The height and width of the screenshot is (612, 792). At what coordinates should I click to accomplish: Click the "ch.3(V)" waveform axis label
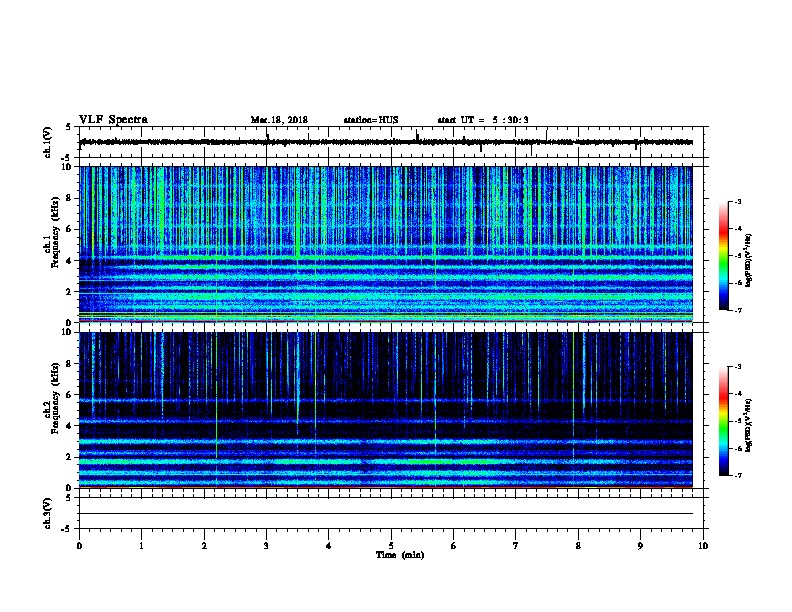click(47, 513)
